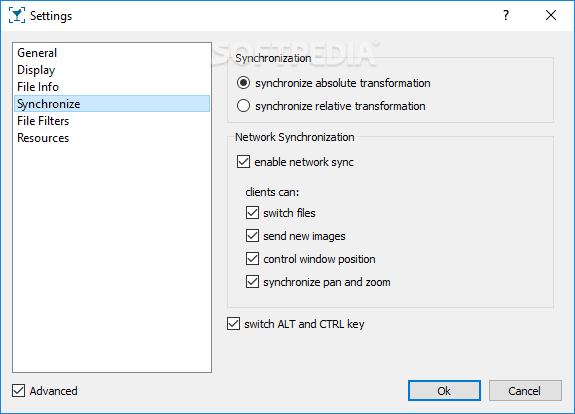Confirm settings with the Ok button
This screenshot has width=575, height=414.
point(444,391)
